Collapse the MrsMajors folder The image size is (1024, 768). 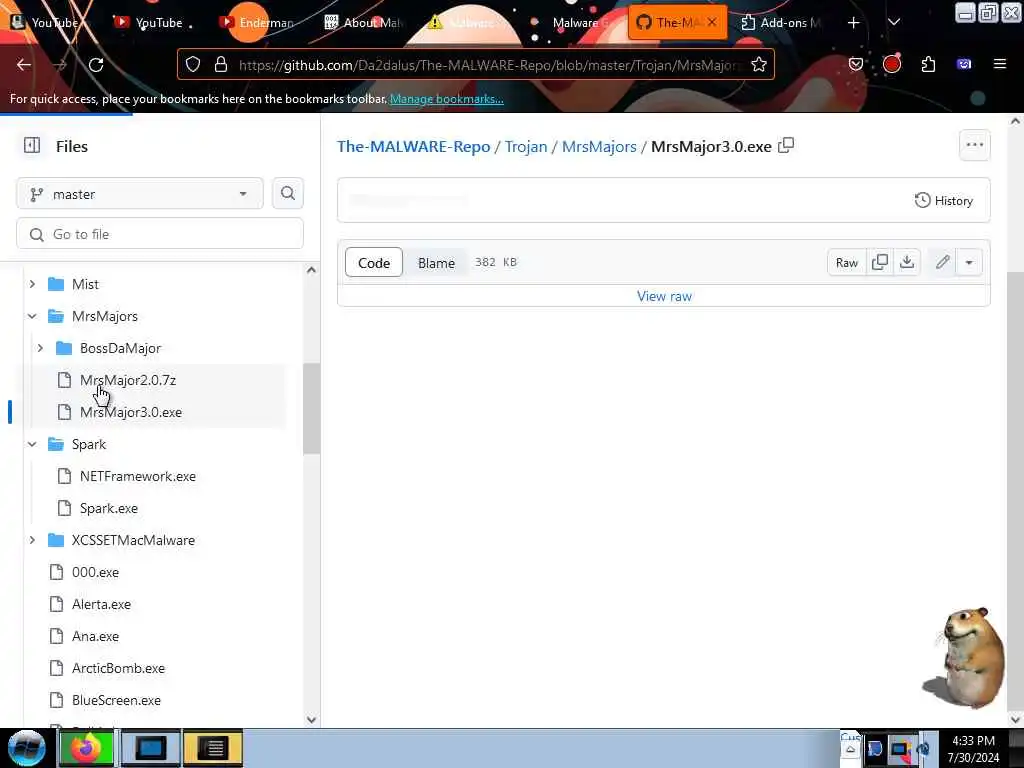click(32, 316)
